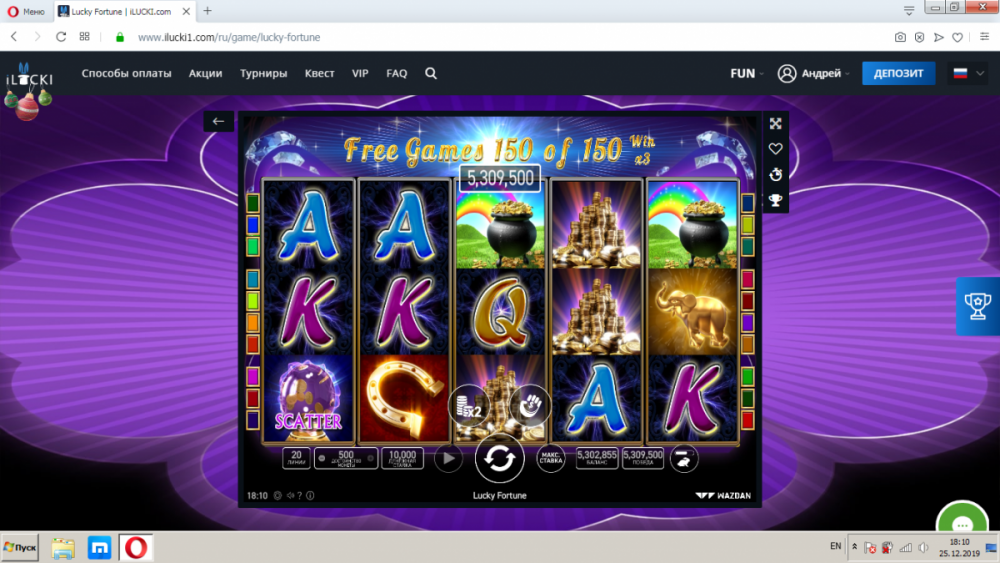This screenshot has width=1000, height=563.
Task: Go back using the game's left arrow
Action: click(x=218, y=121)
